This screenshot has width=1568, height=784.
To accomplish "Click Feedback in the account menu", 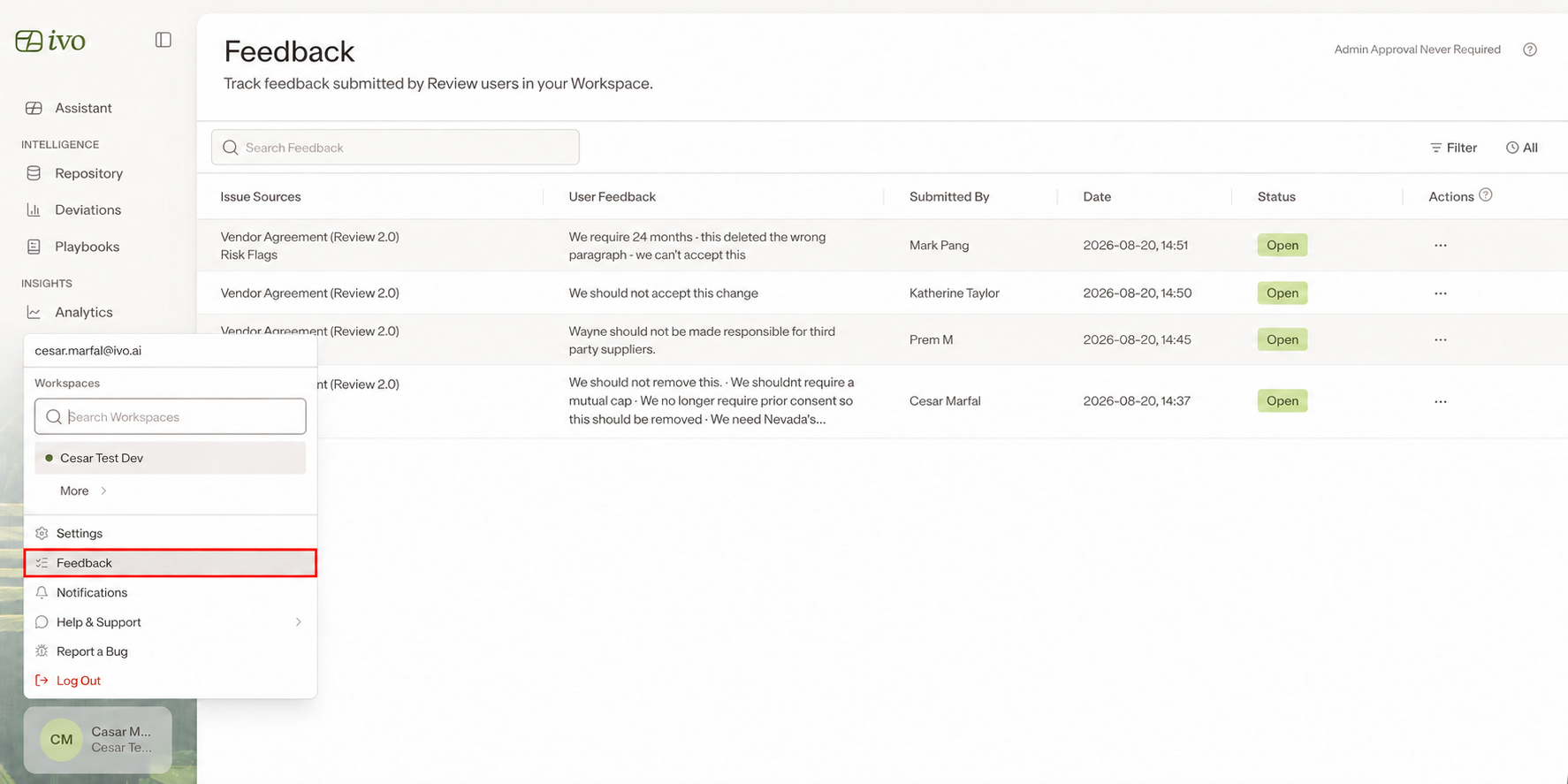I will click(171, 563).
